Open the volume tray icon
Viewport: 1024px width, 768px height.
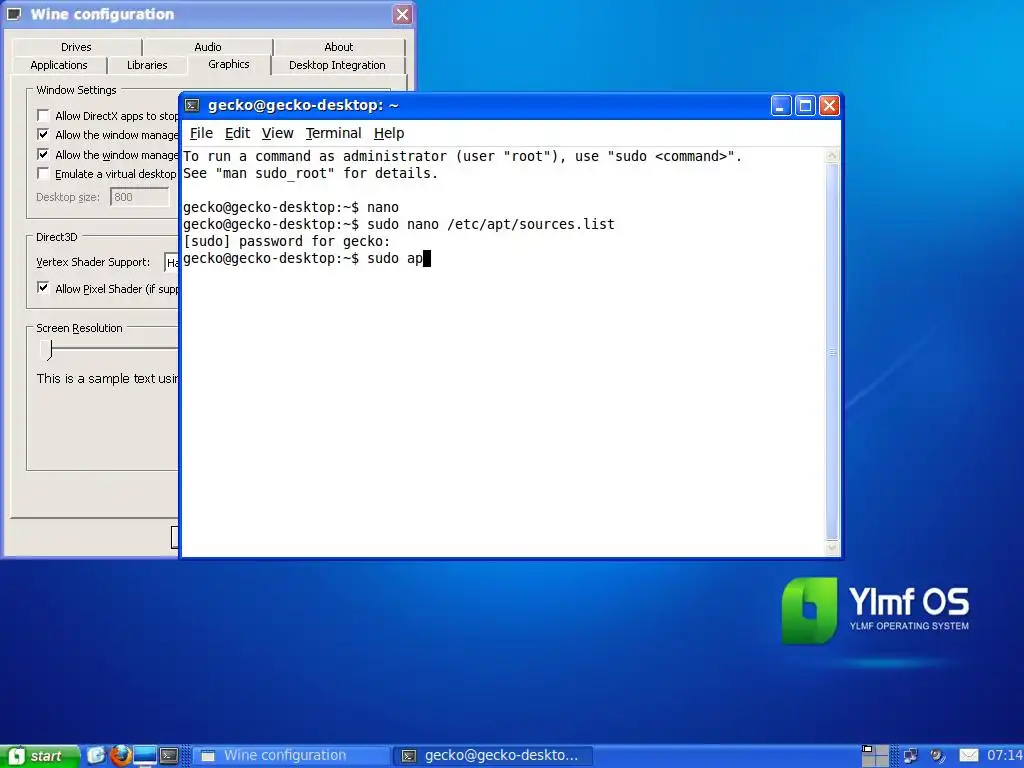coord(937,756)
